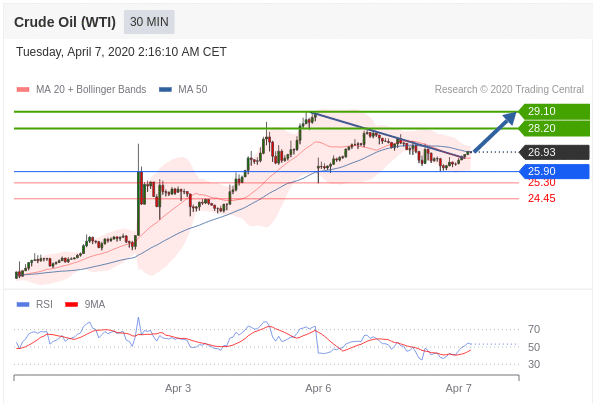The width and height of the screenshot is (600, 410).
Task: Click the 30 MIN timeframe button
Action: click(149, 22)
